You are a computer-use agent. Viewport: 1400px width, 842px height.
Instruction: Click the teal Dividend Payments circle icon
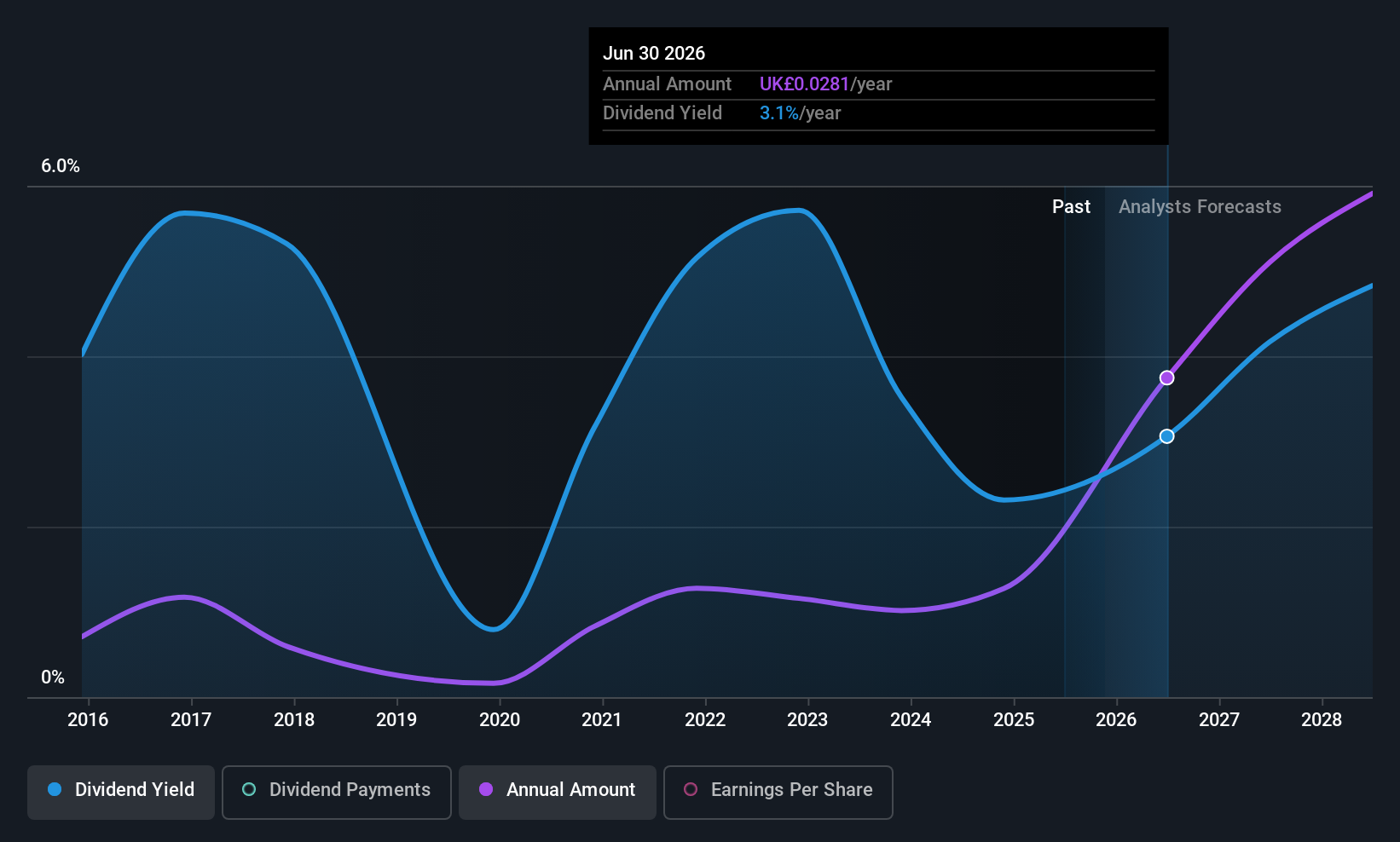[x=249, y=789]
